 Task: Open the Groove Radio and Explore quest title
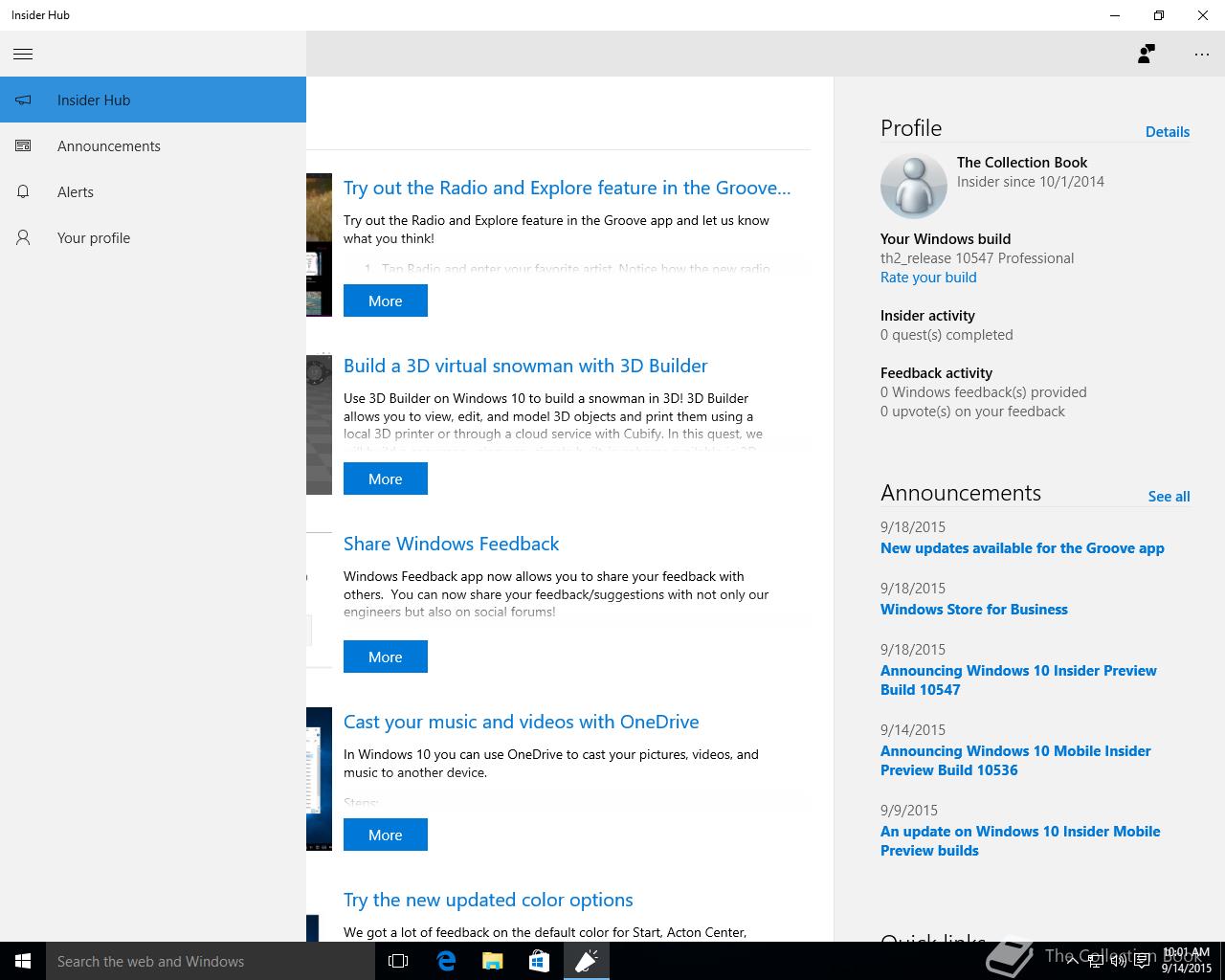(x=567, y=188)
